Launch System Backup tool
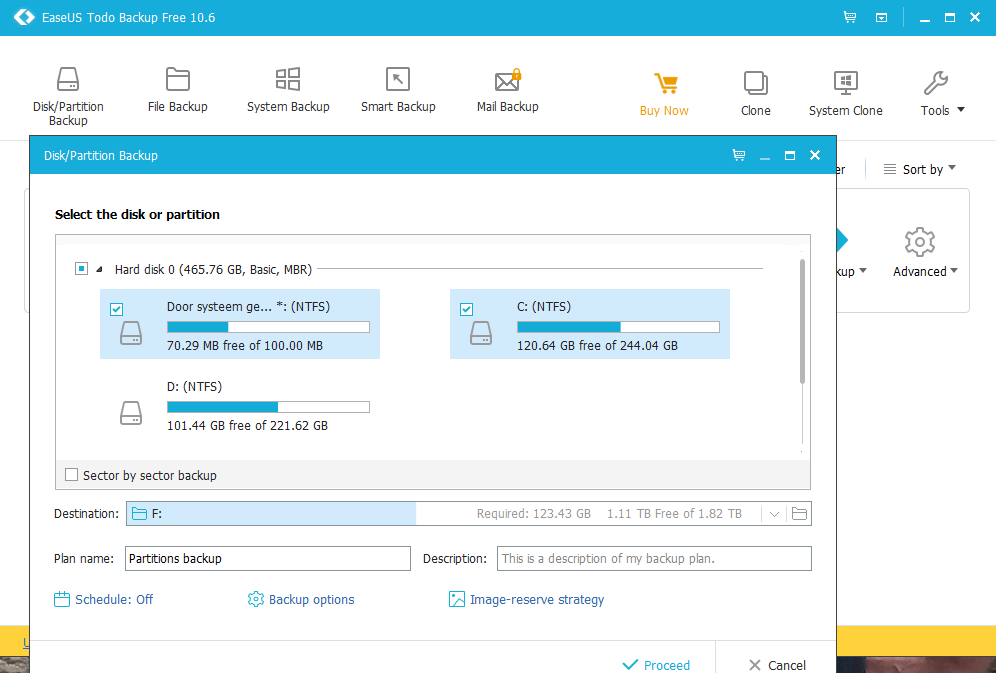The height and width of the screenshot is (673, 996). pyautogui.click(x=288, y=90)
